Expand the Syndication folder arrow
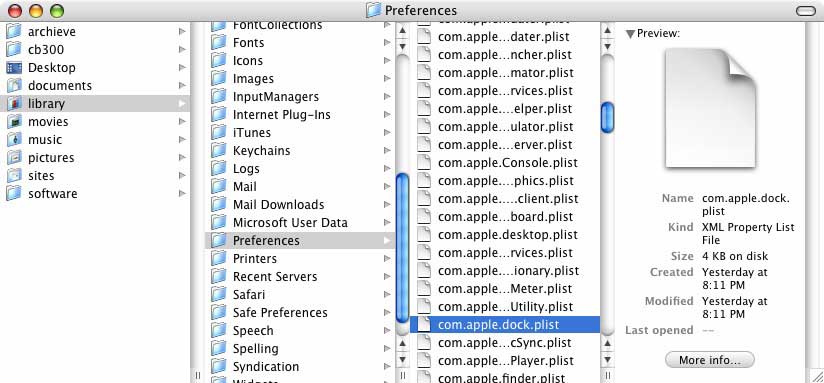This screenshot has width=824, height=383. 387,366
